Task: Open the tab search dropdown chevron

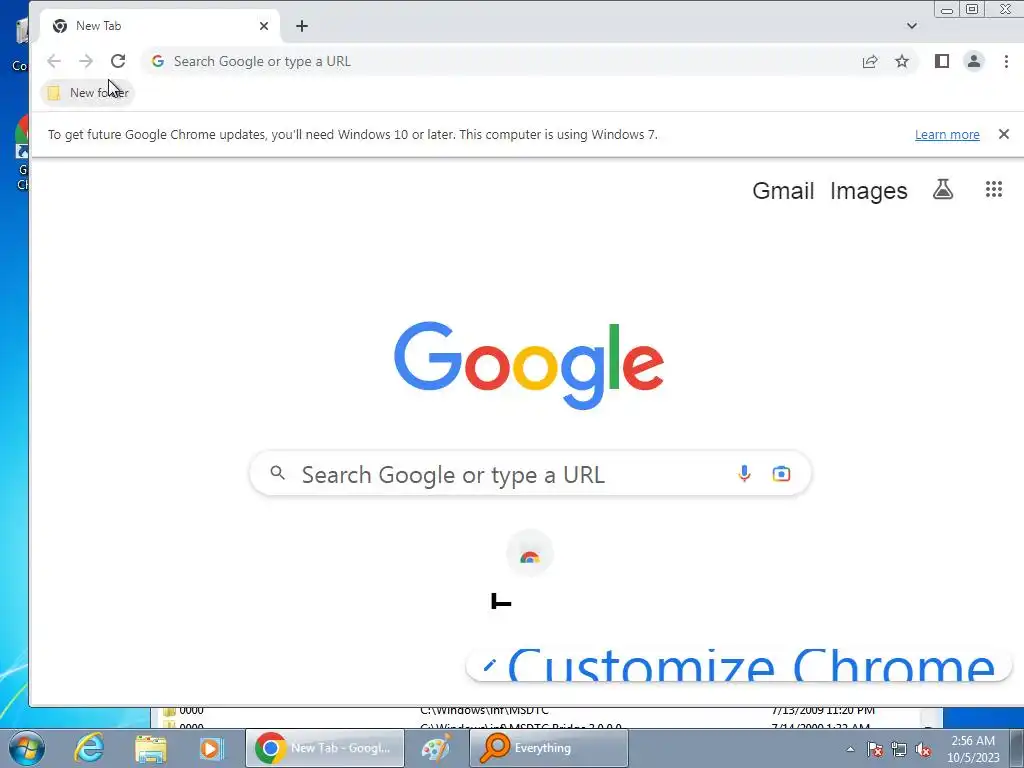Action: click(912, 26)
